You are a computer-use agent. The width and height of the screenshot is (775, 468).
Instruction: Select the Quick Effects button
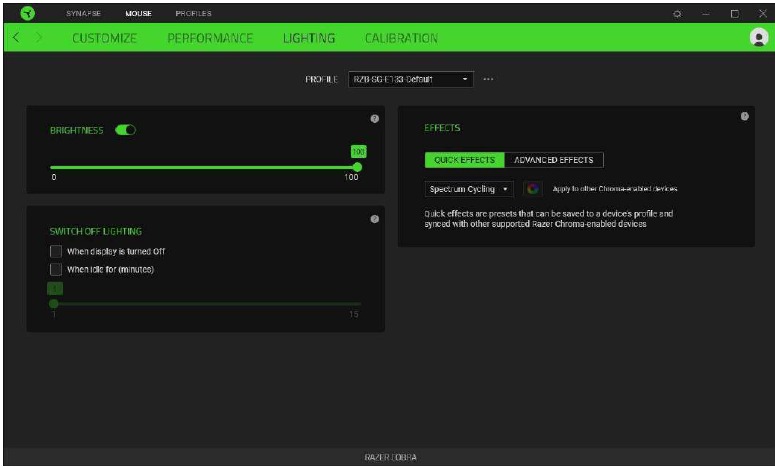464,160
